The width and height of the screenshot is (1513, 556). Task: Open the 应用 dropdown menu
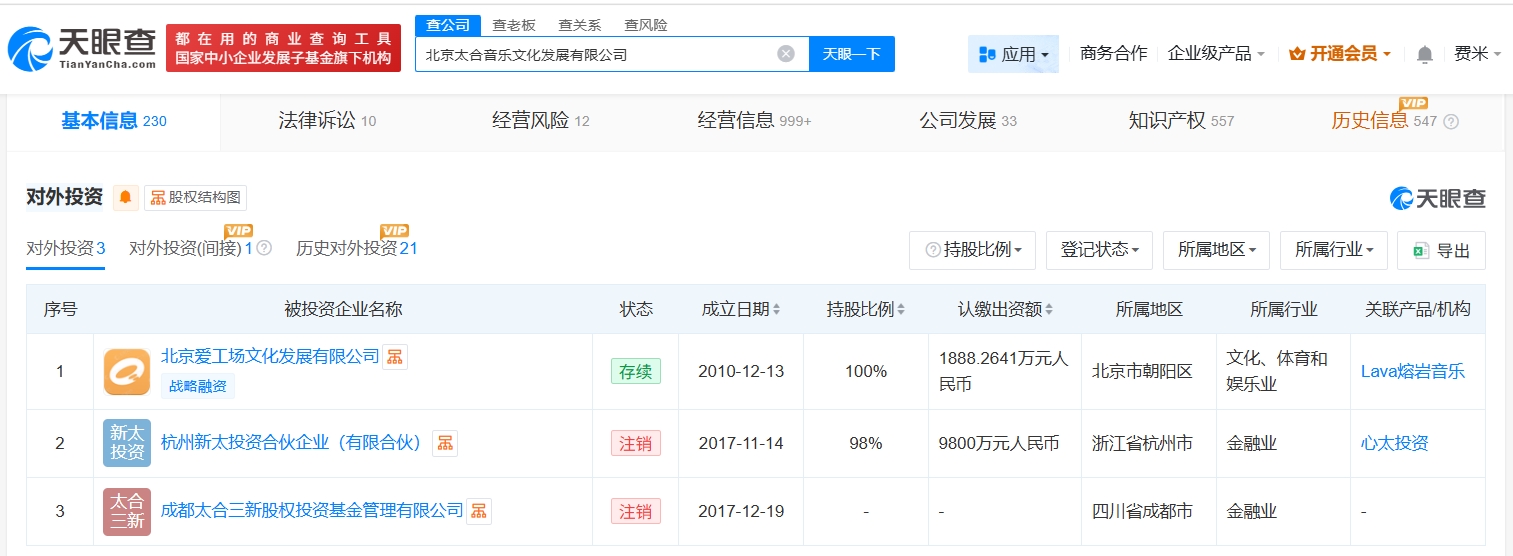click(1013, 54)
